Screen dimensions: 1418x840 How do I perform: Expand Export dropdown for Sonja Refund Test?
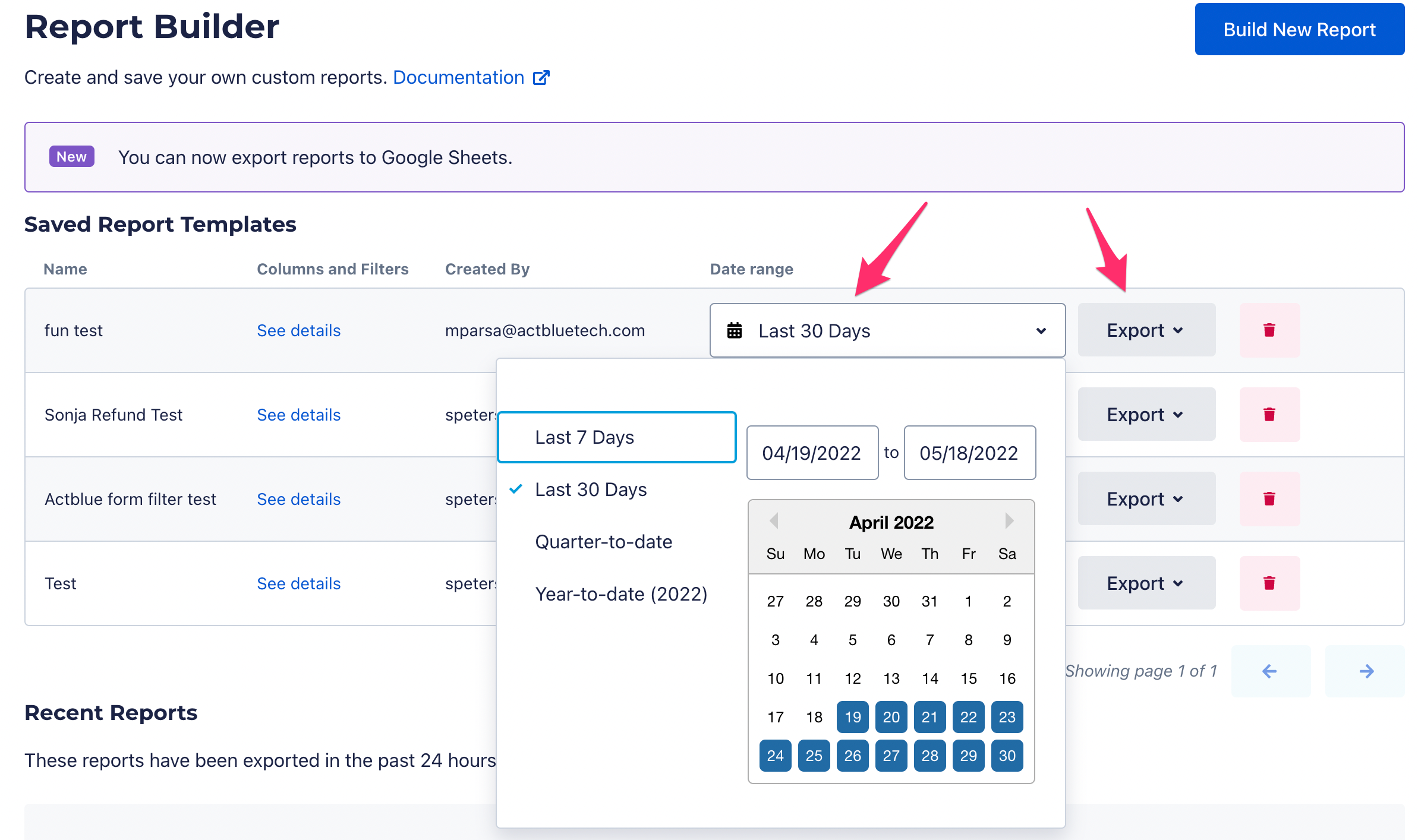click(x=1145, y=415)
